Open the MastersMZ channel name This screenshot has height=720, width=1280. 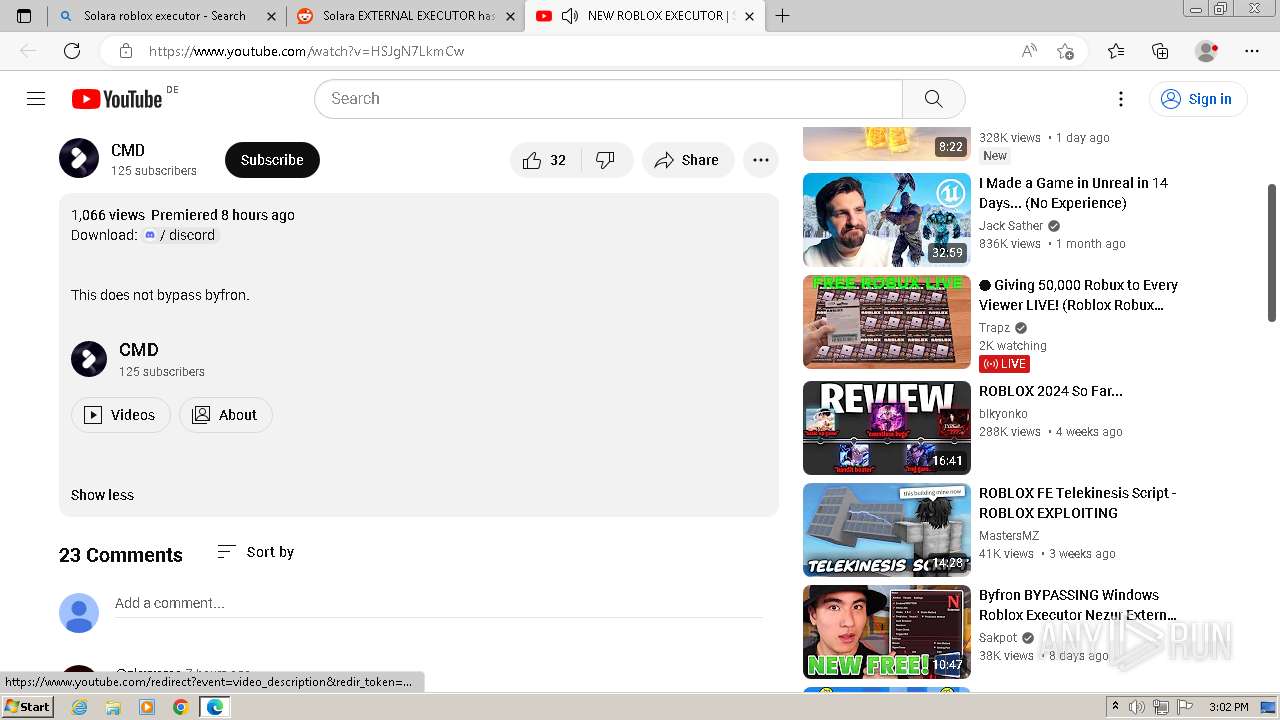click(x=1009, y=536)
